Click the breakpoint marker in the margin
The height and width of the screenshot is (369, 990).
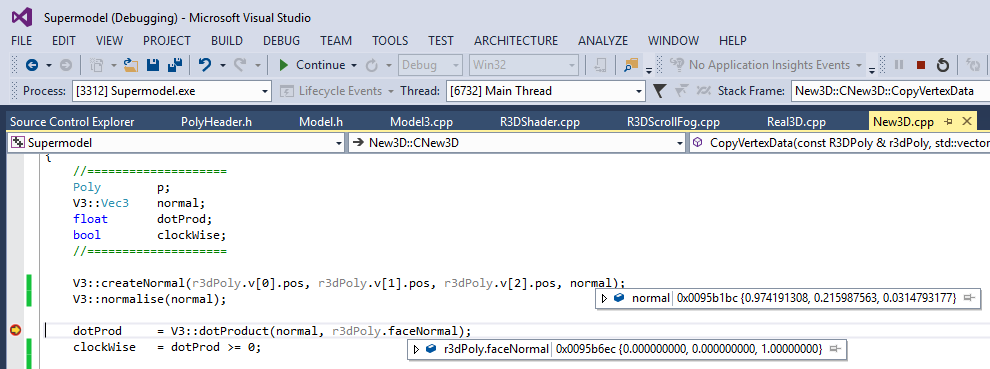click(x=16, y=330)
